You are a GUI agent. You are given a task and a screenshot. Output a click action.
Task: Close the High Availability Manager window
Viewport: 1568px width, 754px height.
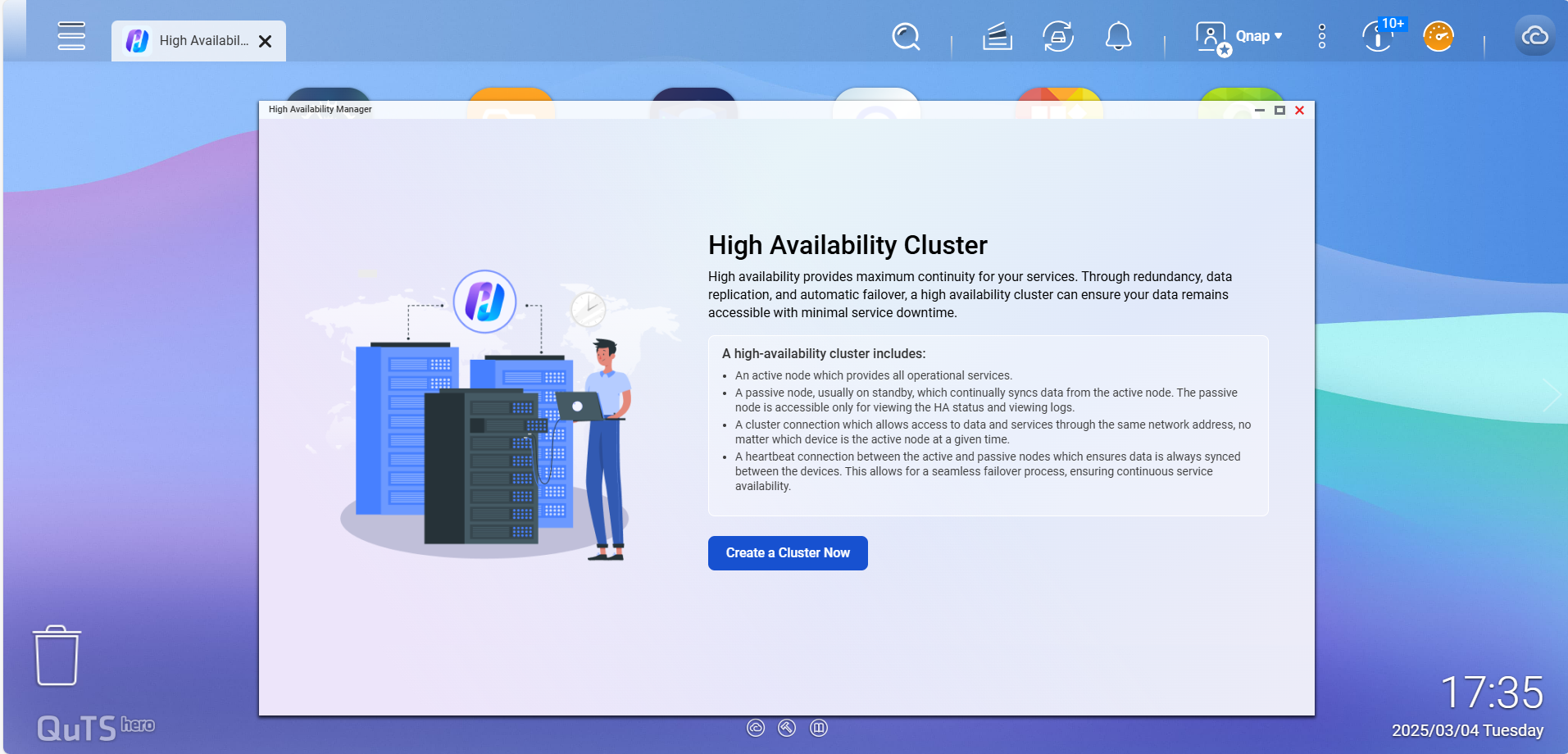click(1299, 110)
